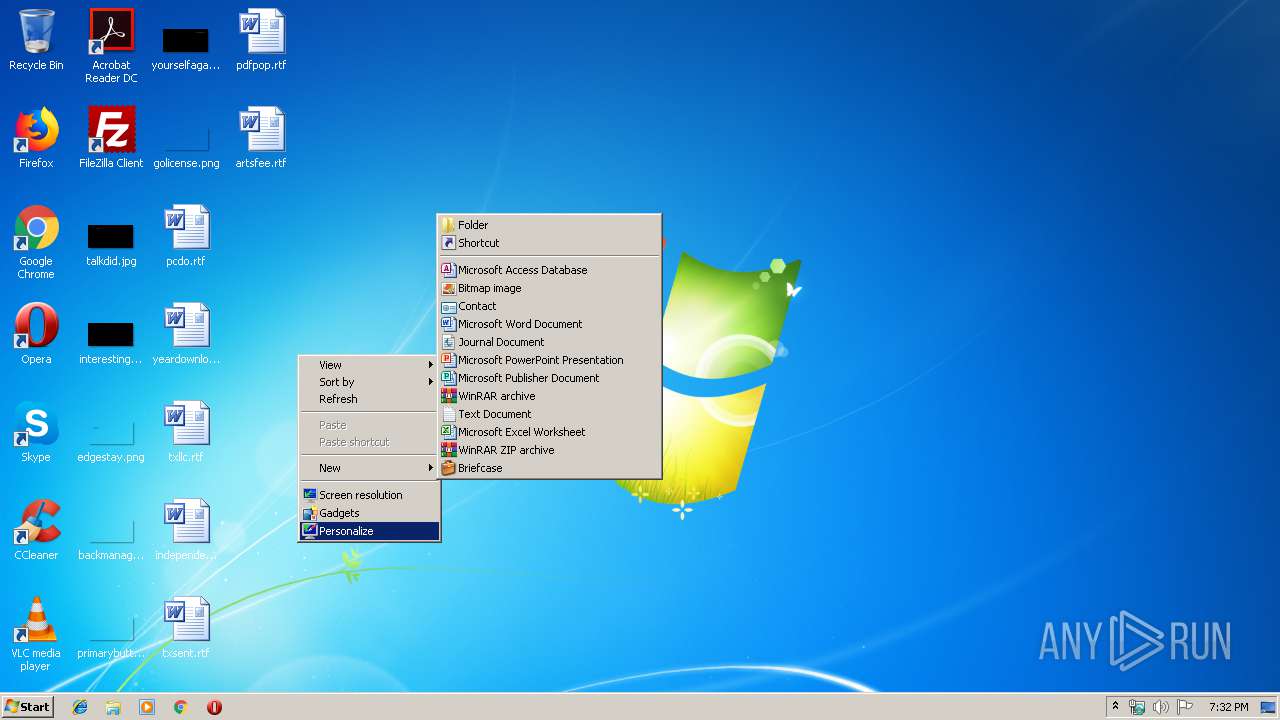This screenshot has height=720, width=1280.
Task: Open the Recycle Bin desktop icon
Action: tap(36, 40)
